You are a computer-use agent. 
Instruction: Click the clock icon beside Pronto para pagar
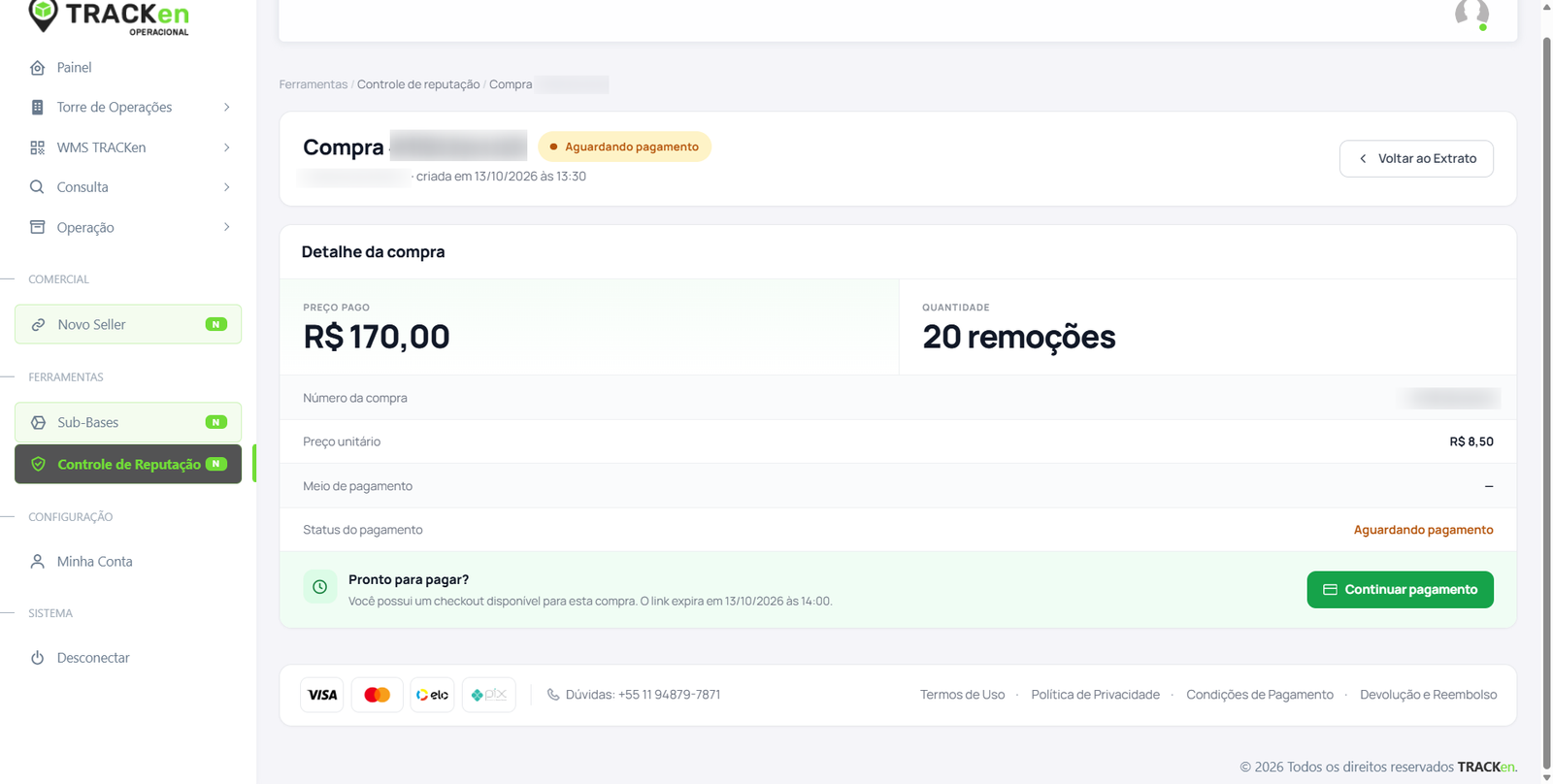coord(319,587)
